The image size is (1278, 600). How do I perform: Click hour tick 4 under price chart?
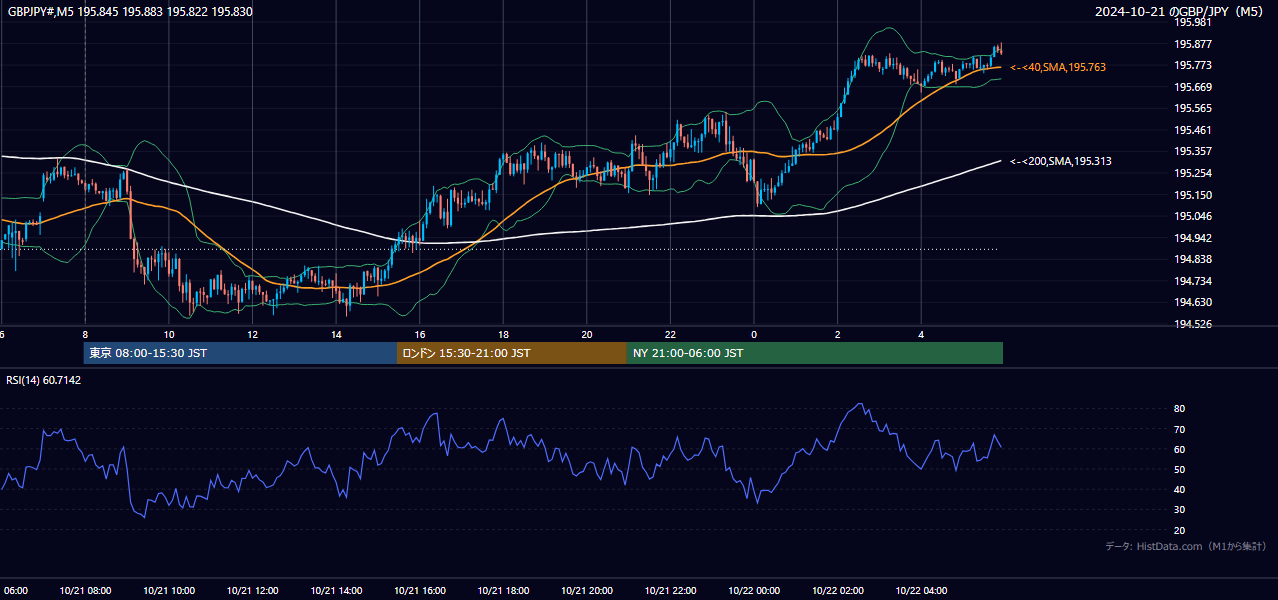(921, 335)
